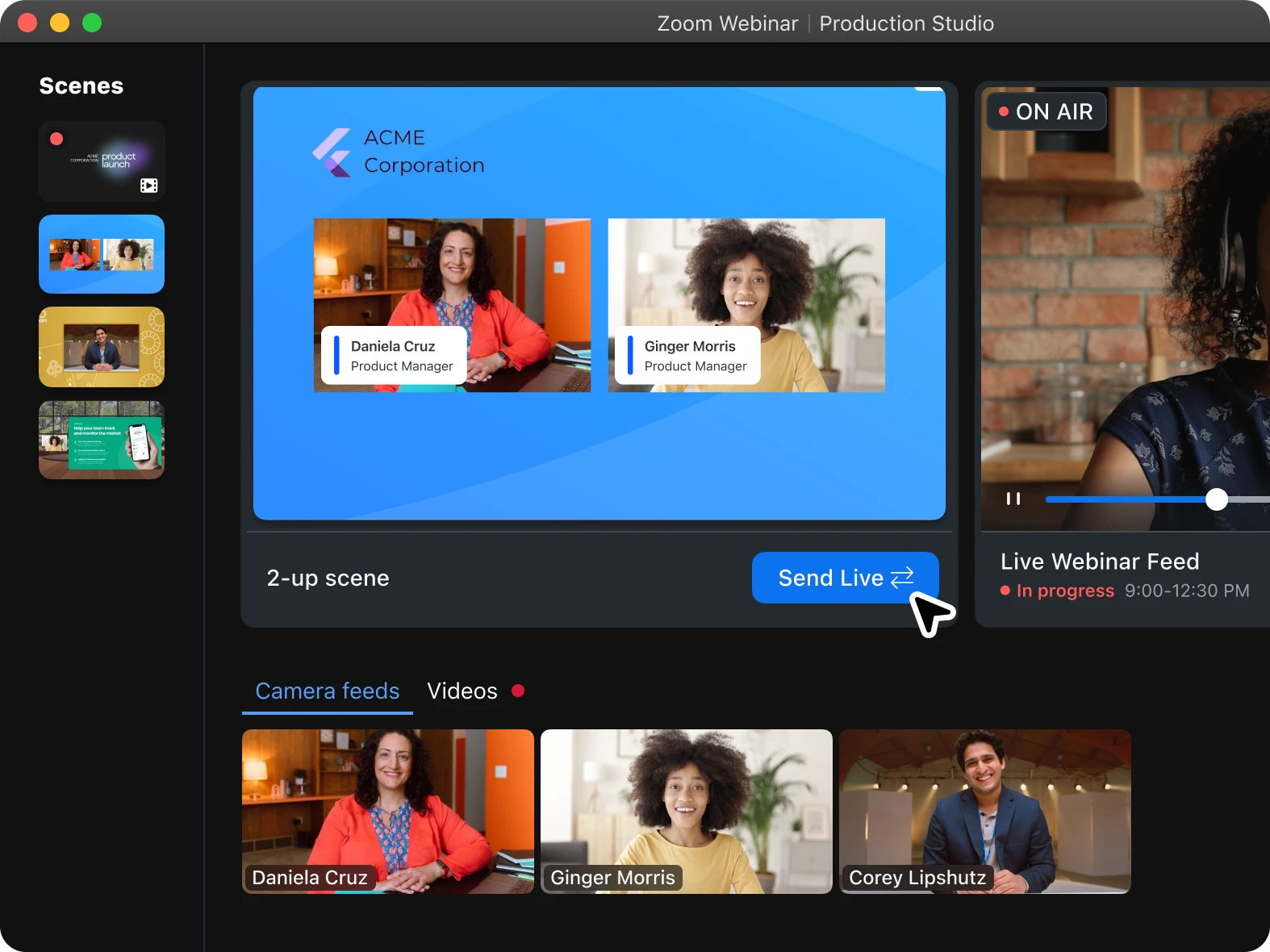Pause the live webinar feed
This screenshot has height=952, width=1270.
1013,499
